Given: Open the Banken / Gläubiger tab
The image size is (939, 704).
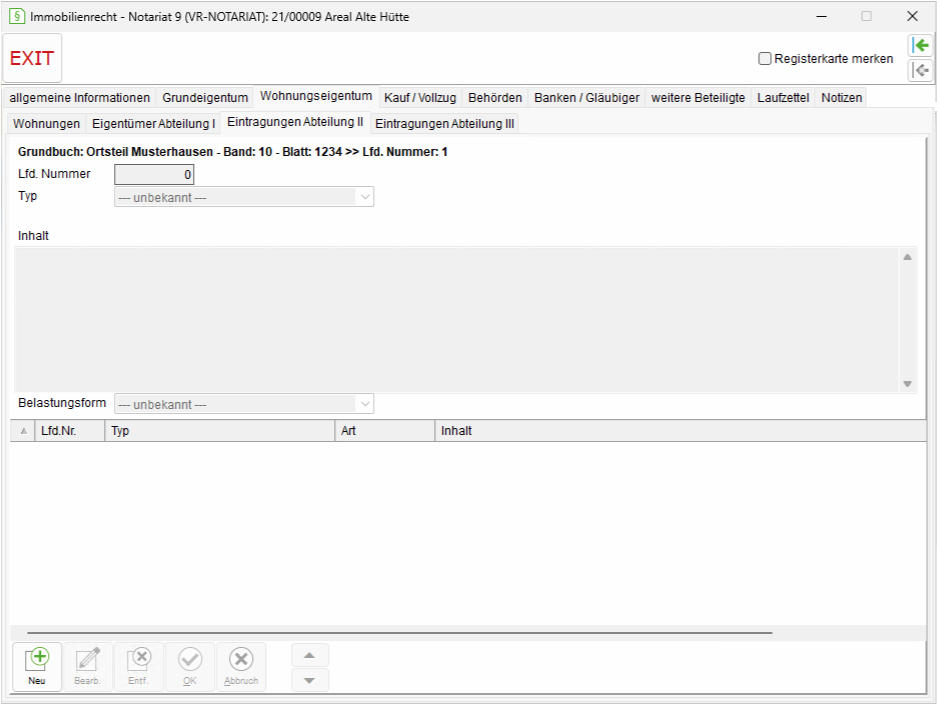Looking at the screenshot, I should [x=586, y=98].
